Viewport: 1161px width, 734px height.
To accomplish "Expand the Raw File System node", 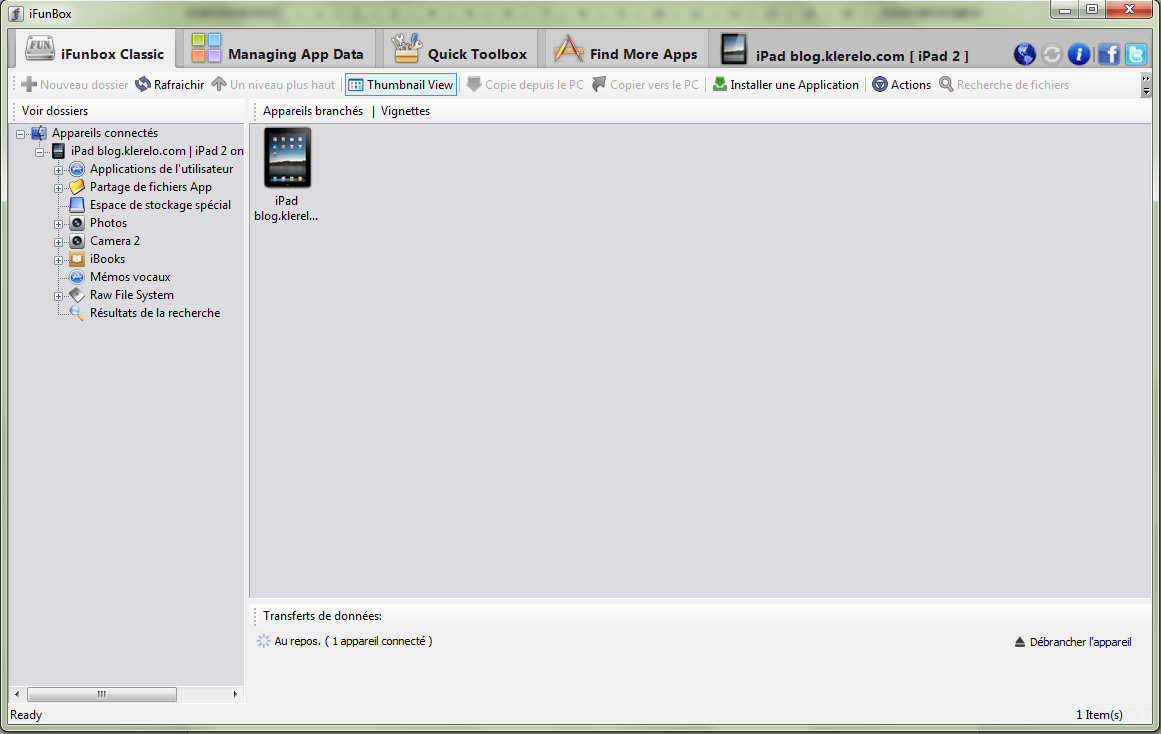I will (58, 296).
